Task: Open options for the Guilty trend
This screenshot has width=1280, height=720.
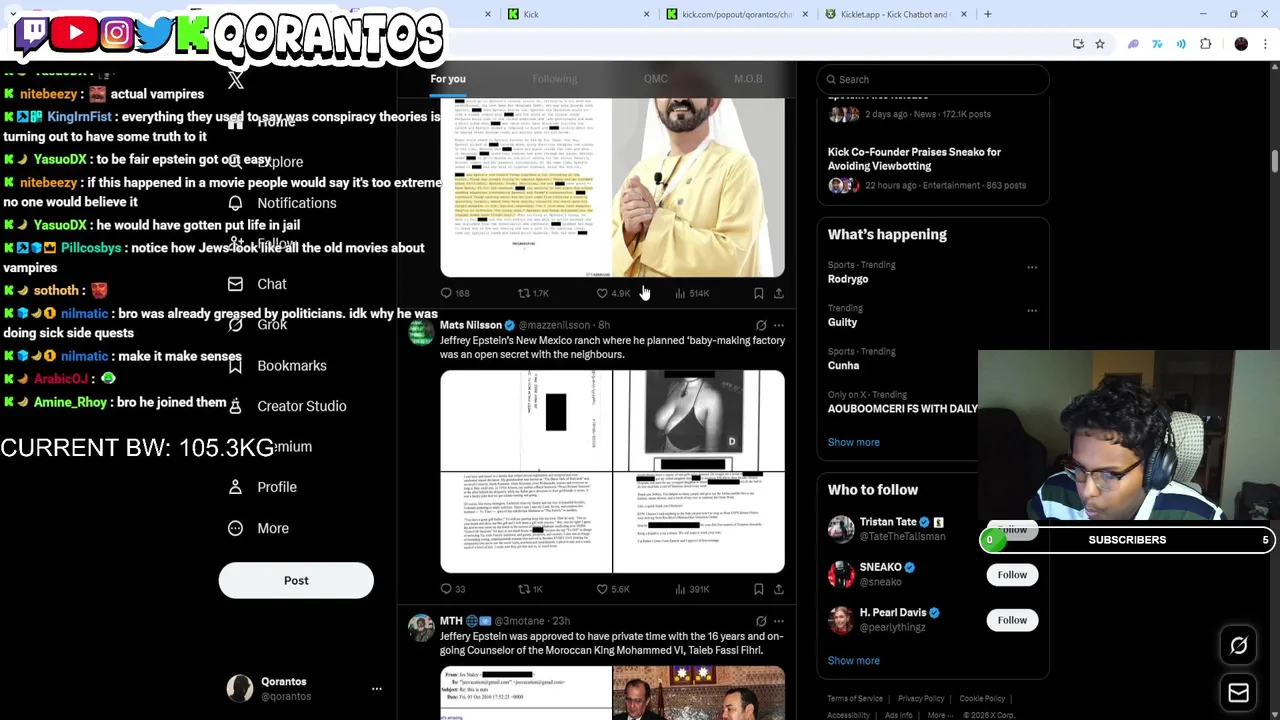Action: [x=1032, y=310]
